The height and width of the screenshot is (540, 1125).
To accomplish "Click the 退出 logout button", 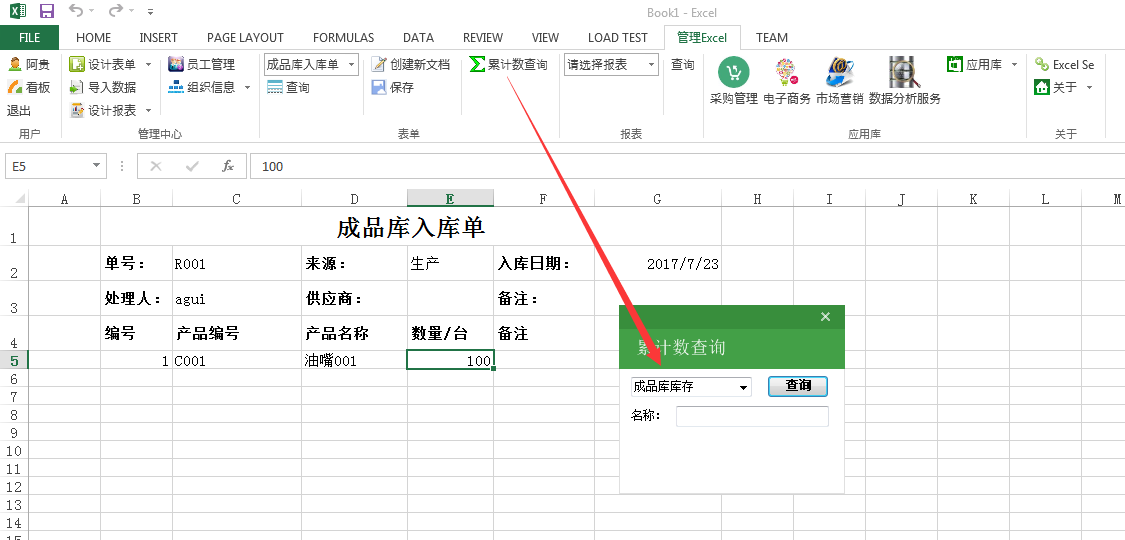I will [x=19, y=110].
